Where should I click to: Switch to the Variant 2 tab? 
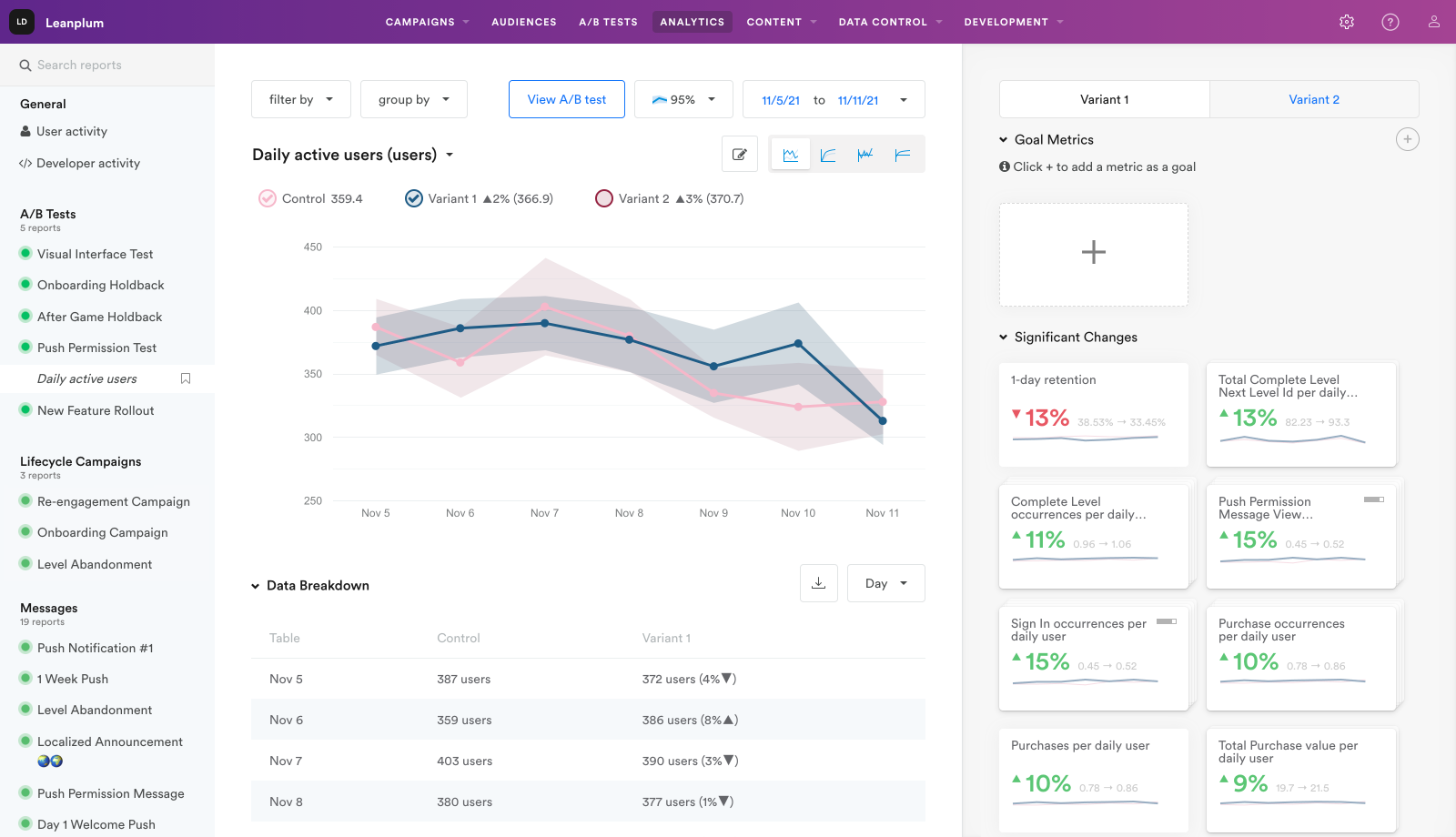[1313, 99]
